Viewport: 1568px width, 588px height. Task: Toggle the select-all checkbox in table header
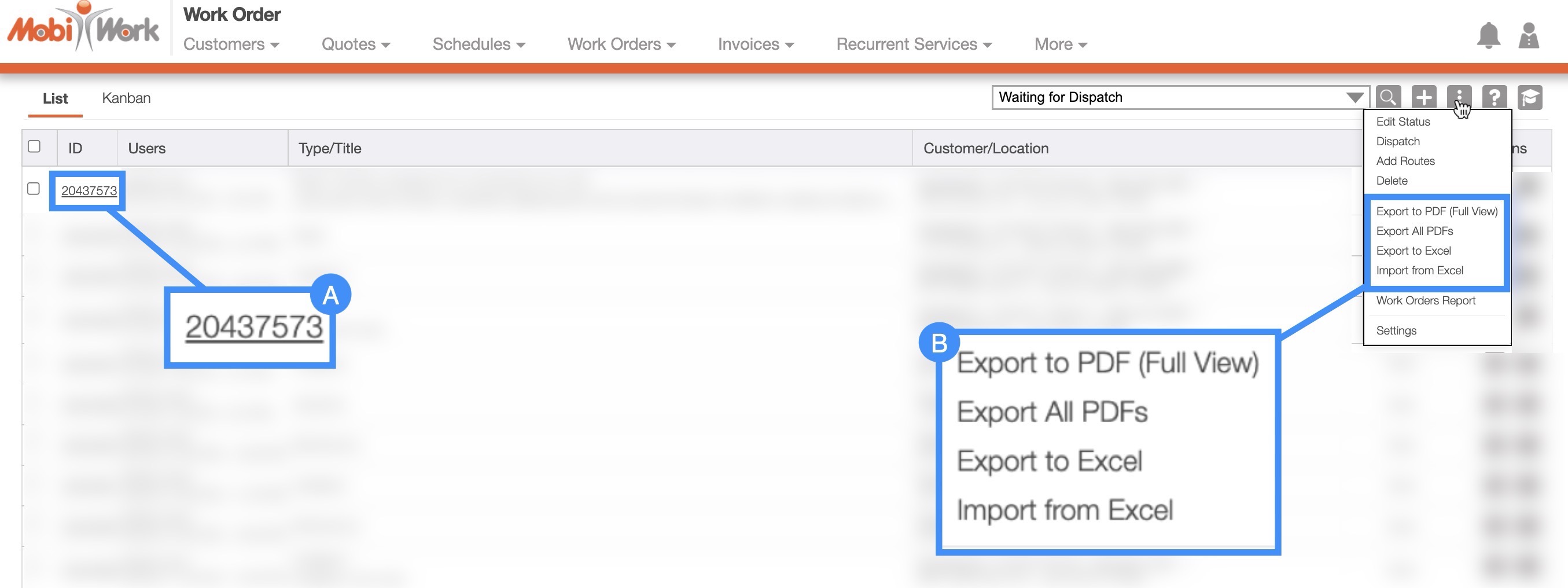(34, 146)
